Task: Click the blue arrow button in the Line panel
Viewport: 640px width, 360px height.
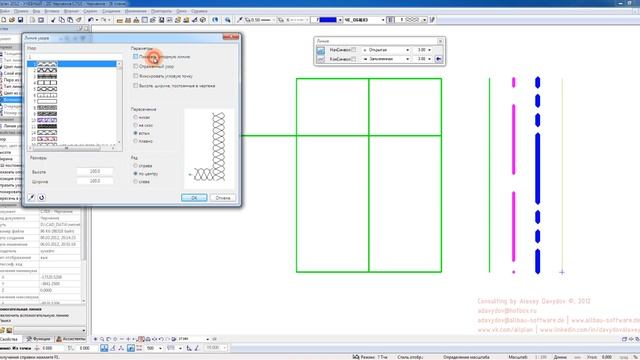Action: pyautogui.click(x=438, y=59)
